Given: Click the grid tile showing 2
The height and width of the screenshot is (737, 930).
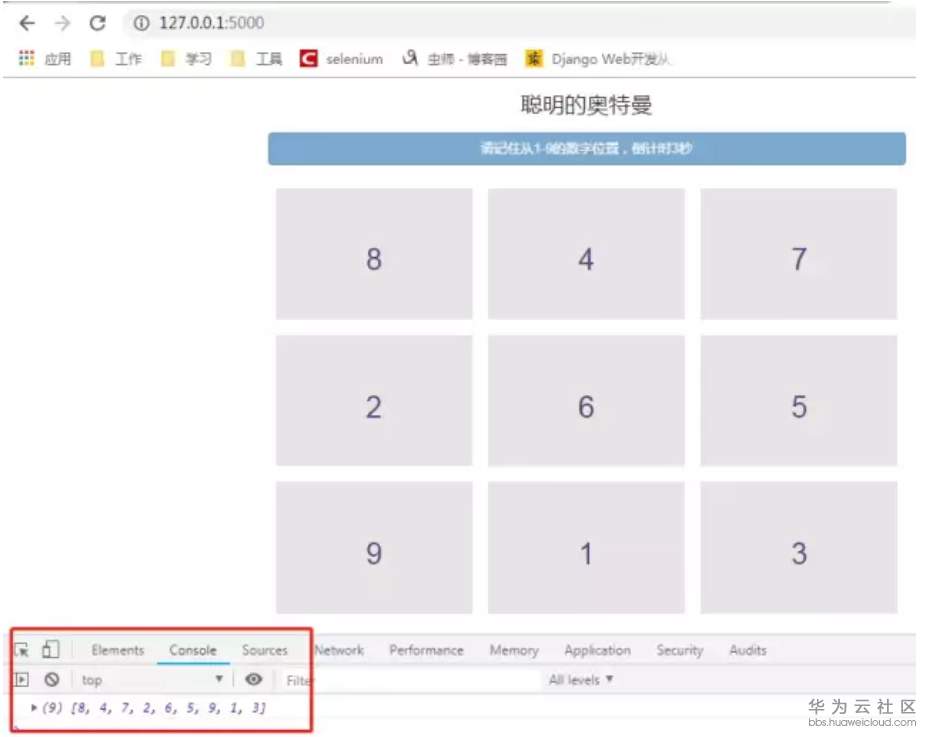Looking at the screenshot, I should point(374,401).
